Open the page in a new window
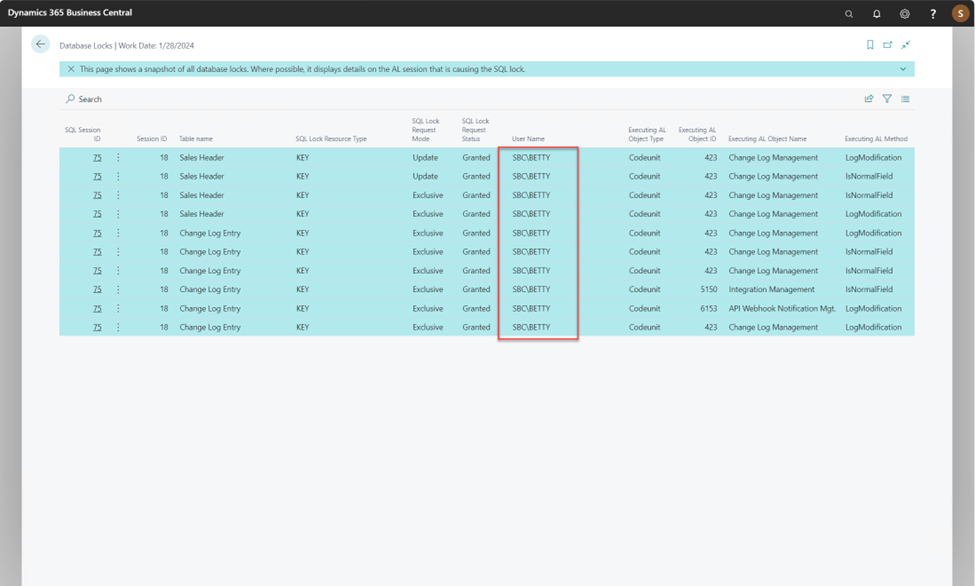The width and height of the screenshot is (975, 586). 888,45
